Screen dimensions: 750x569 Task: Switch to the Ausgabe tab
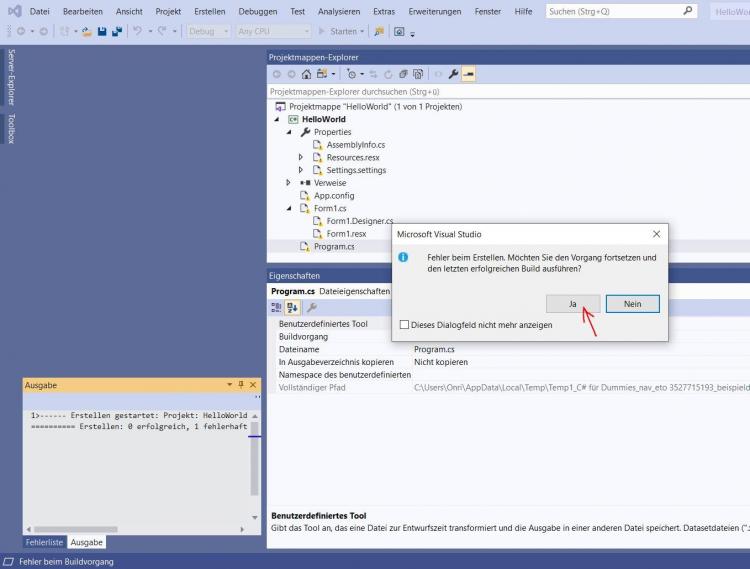tap(87, 542)
